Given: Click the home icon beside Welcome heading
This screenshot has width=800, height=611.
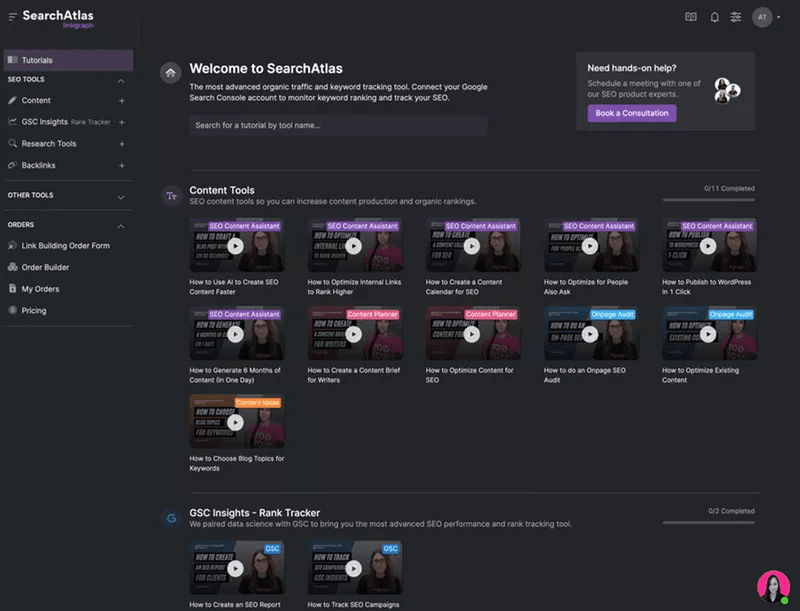Looking at the screenshot, I should 171,73.
